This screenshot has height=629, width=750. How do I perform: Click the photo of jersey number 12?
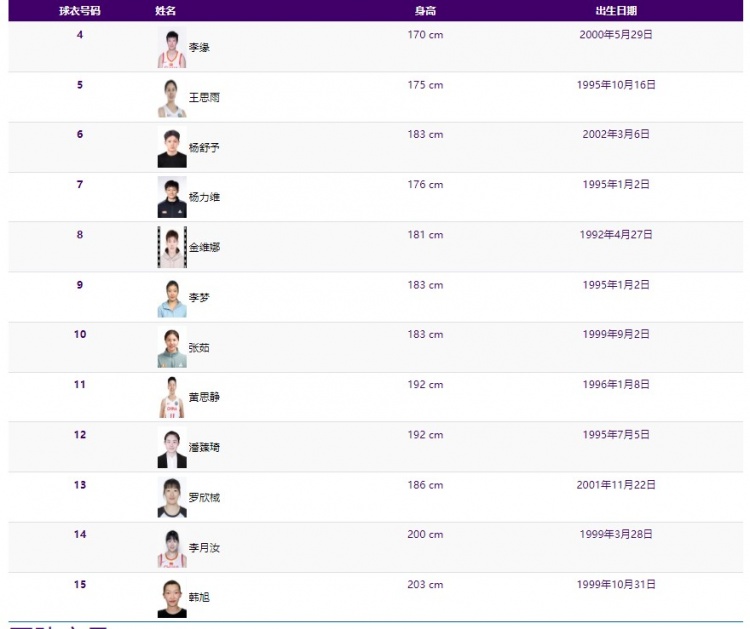click(x=172, y=447)
